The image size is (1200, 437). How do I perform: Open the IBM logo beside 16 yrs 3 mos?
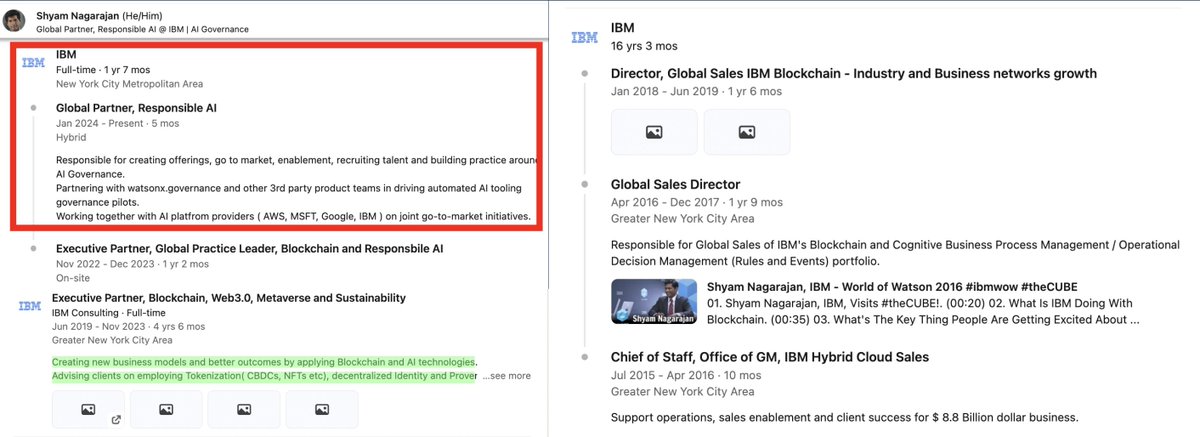click(x=585, y=37)
